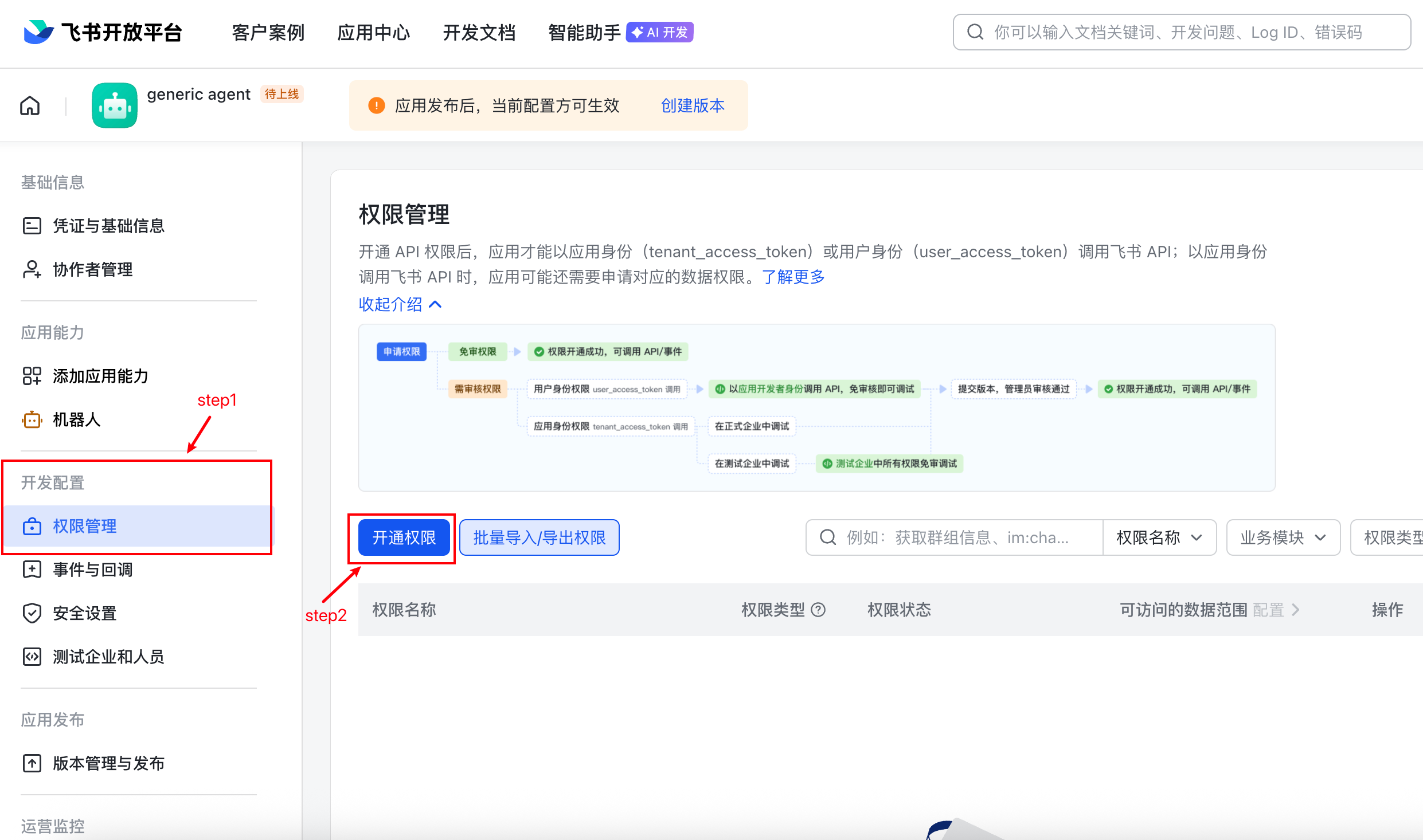Viewport: 1423px width, 840px height.
Task: Go to 事件与回调 settings
Action: (x=92, y=570)
